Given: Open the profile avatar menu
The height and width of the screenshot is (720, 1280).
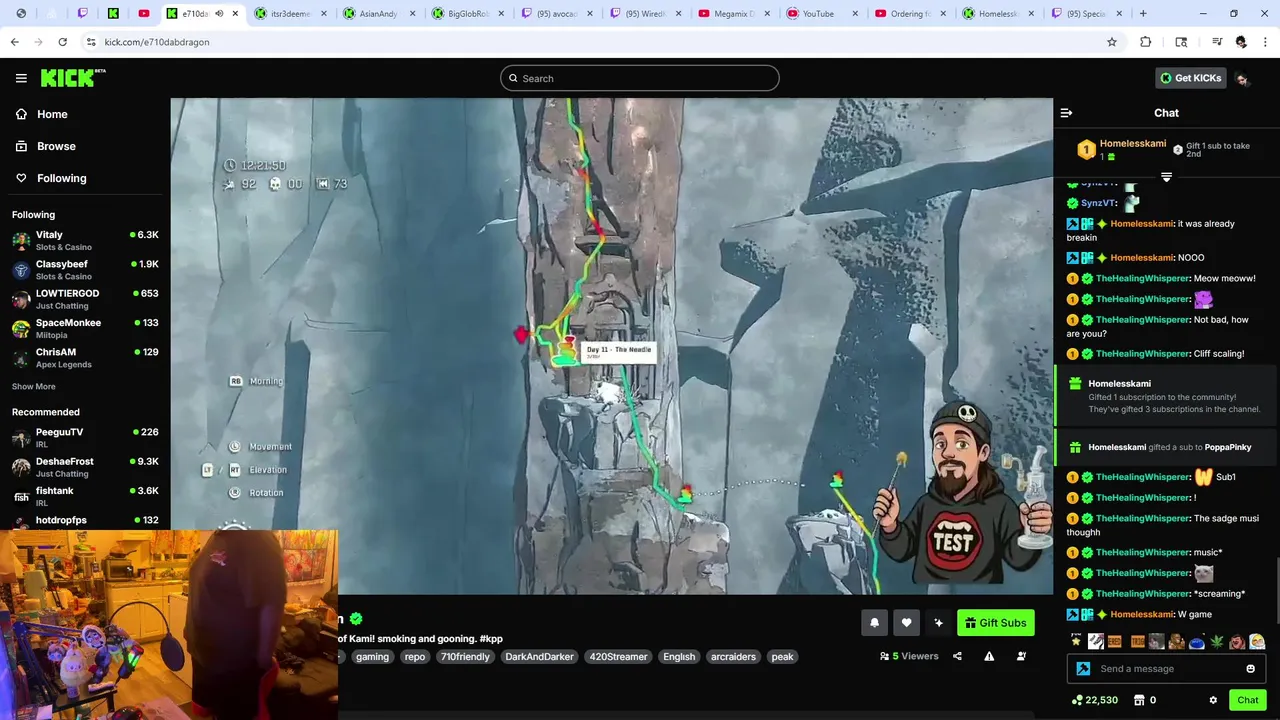Looking at the screenshot, I should coord(1242,79).
